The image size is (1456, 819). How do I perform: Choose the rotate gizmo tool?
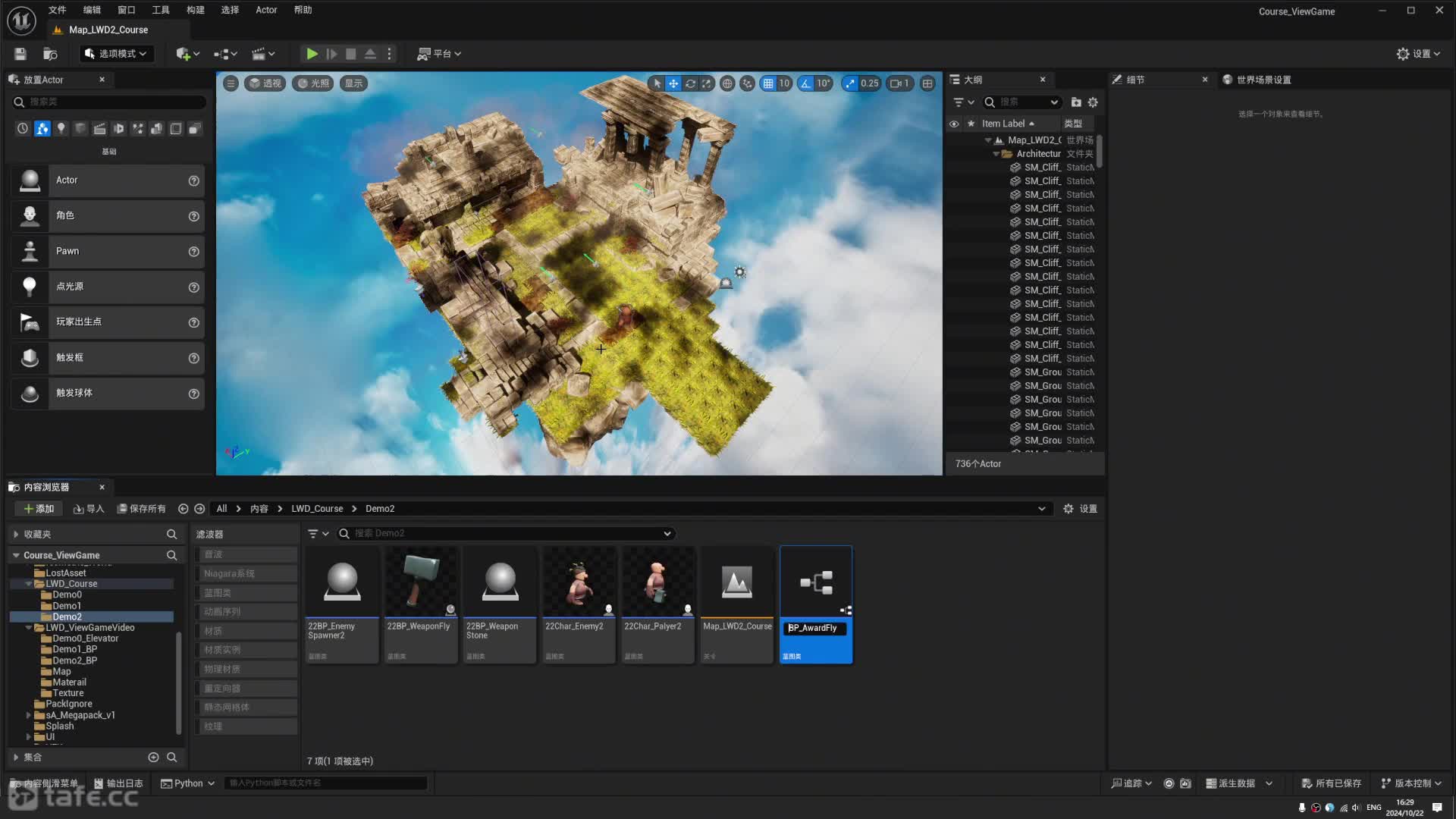point(690,83)
